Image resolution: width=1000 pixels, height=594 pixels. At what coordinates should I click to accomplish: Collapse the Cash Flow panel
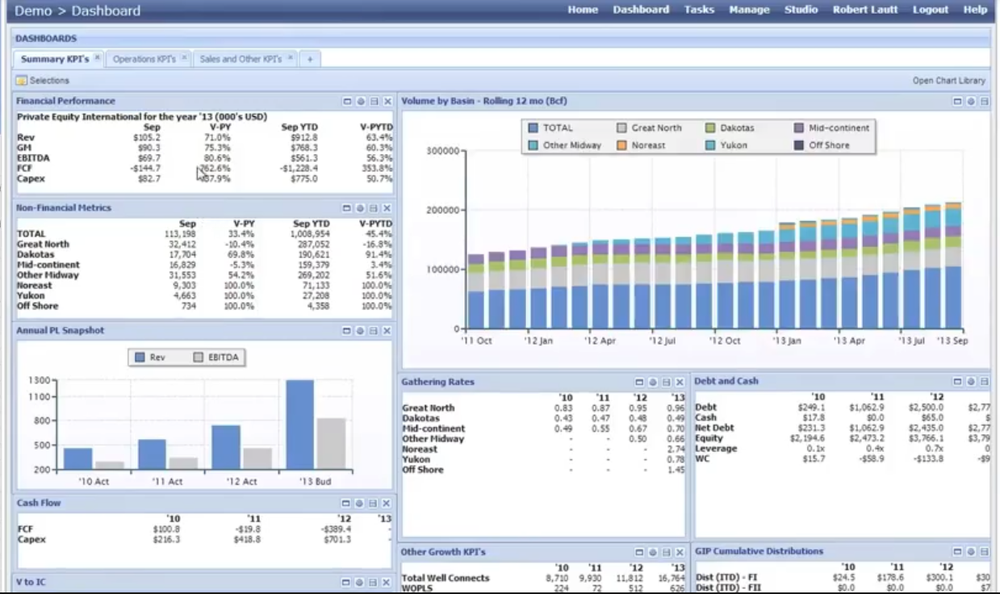pos(346,503)
